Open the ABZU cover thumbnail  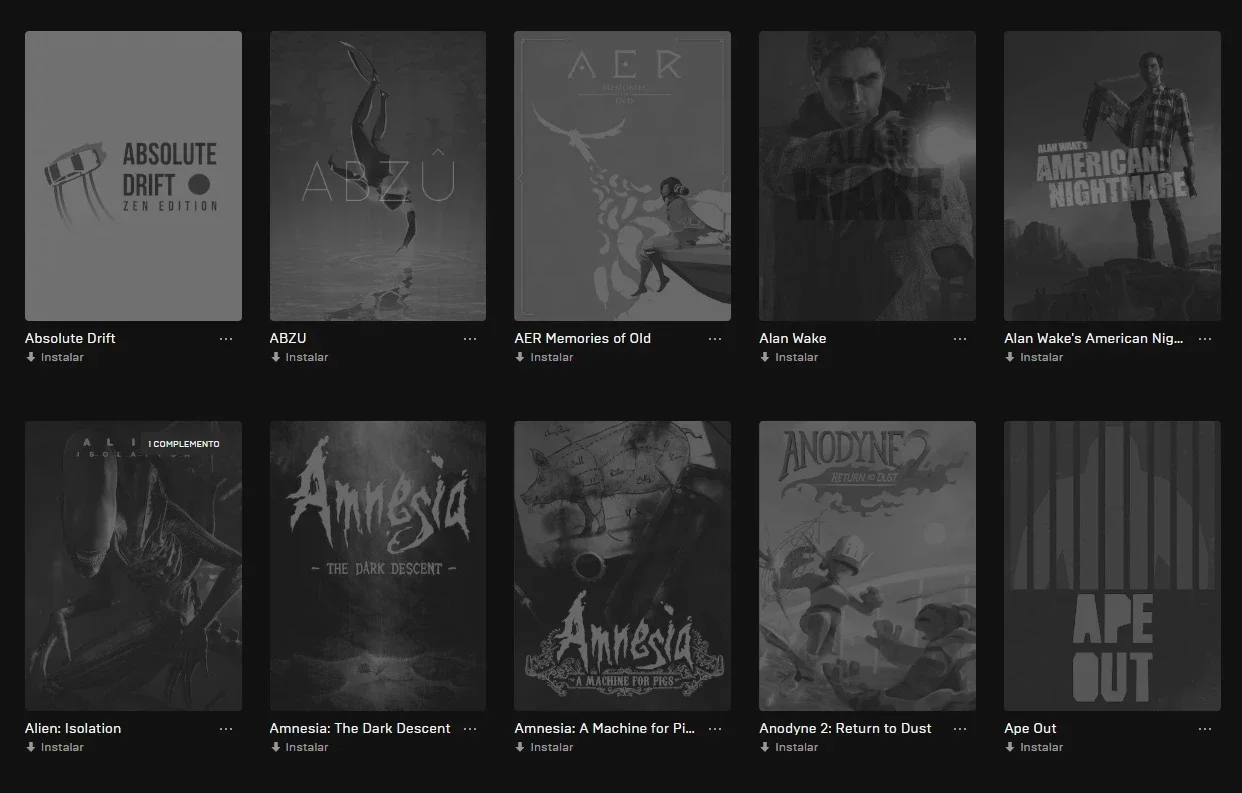point(378,176)
